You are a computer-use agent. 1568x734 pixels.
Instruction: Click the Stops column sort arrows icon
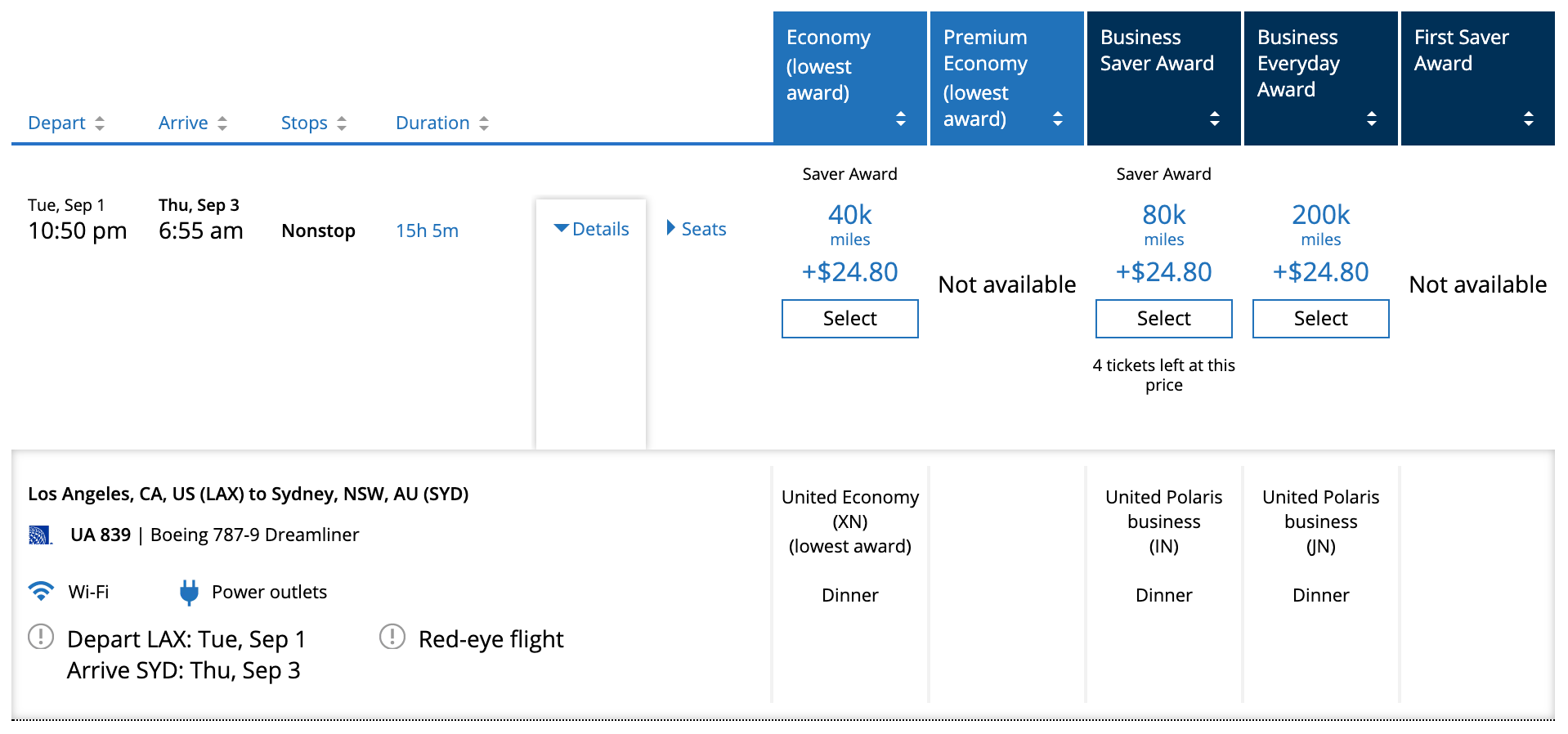pyautogui.click(x=342, y=123)
